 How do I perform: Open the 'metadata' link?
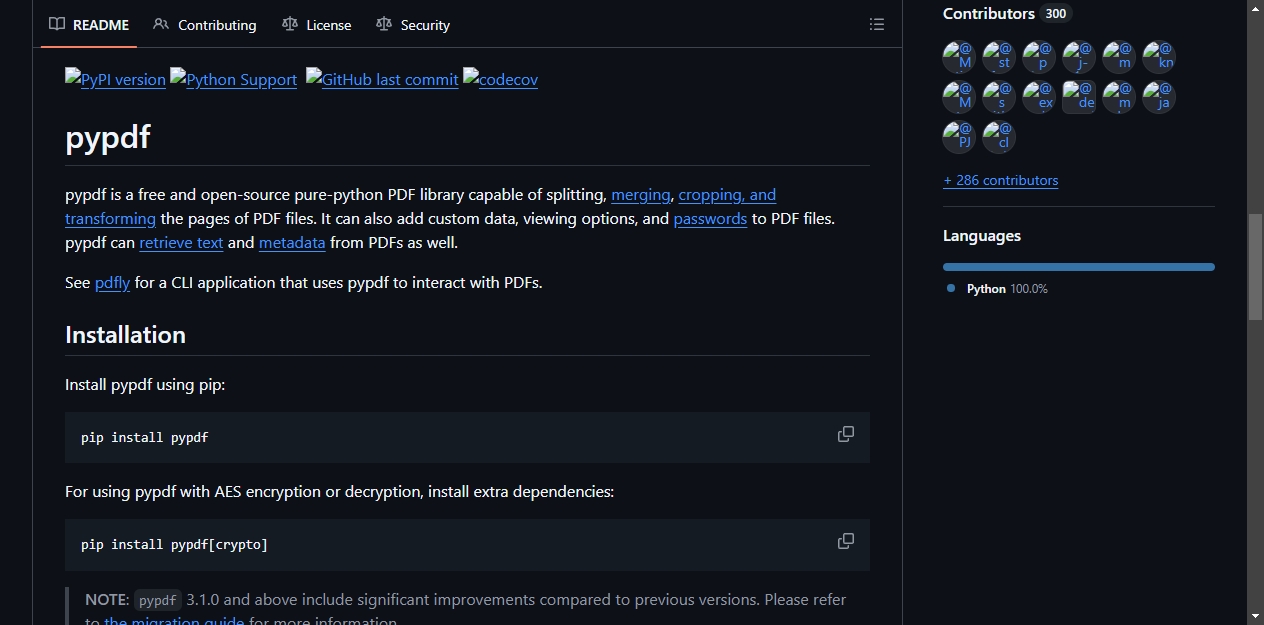point(292,243)
